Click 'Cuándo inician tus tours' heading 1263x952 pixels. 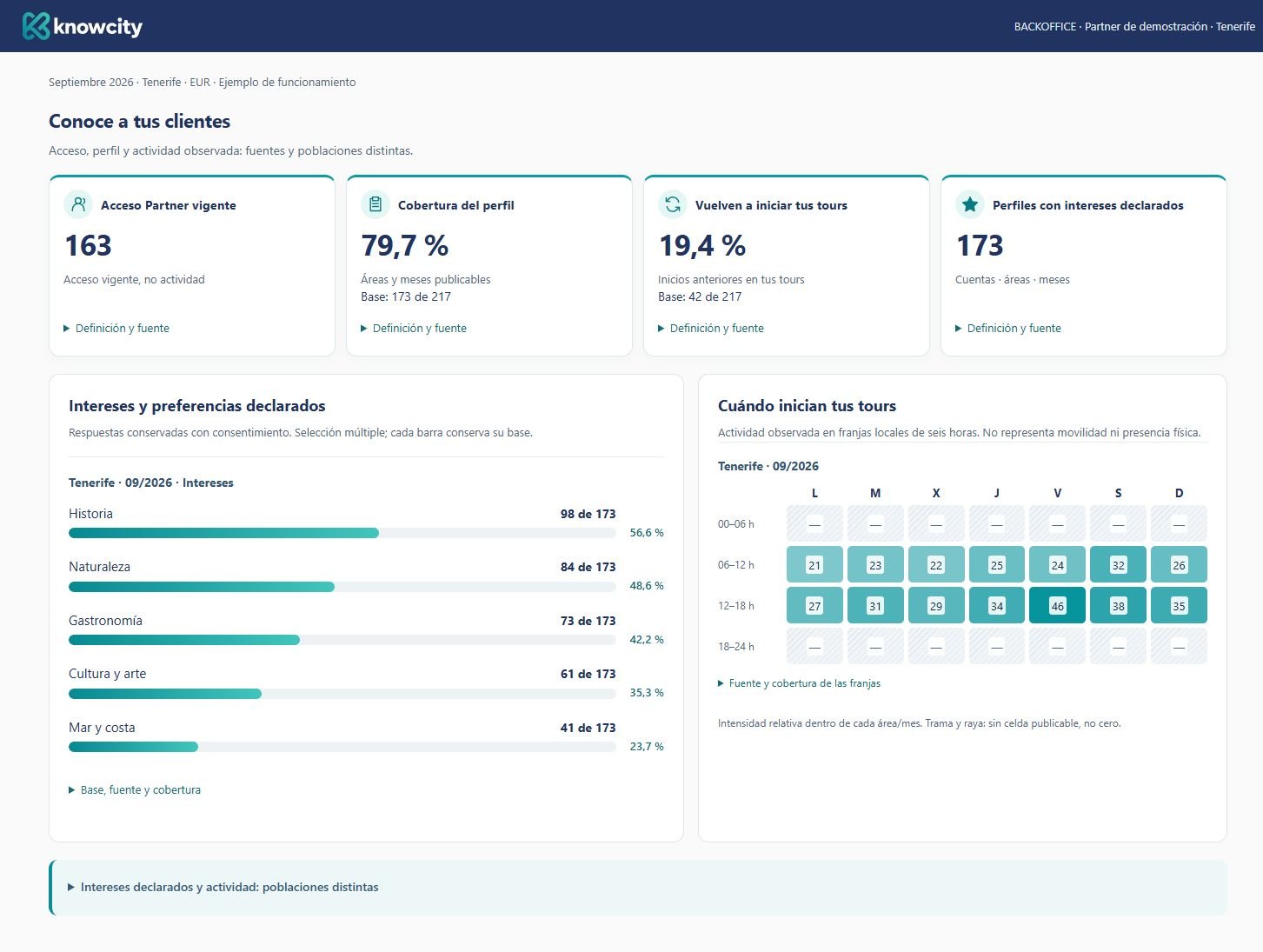pos(807,406)
